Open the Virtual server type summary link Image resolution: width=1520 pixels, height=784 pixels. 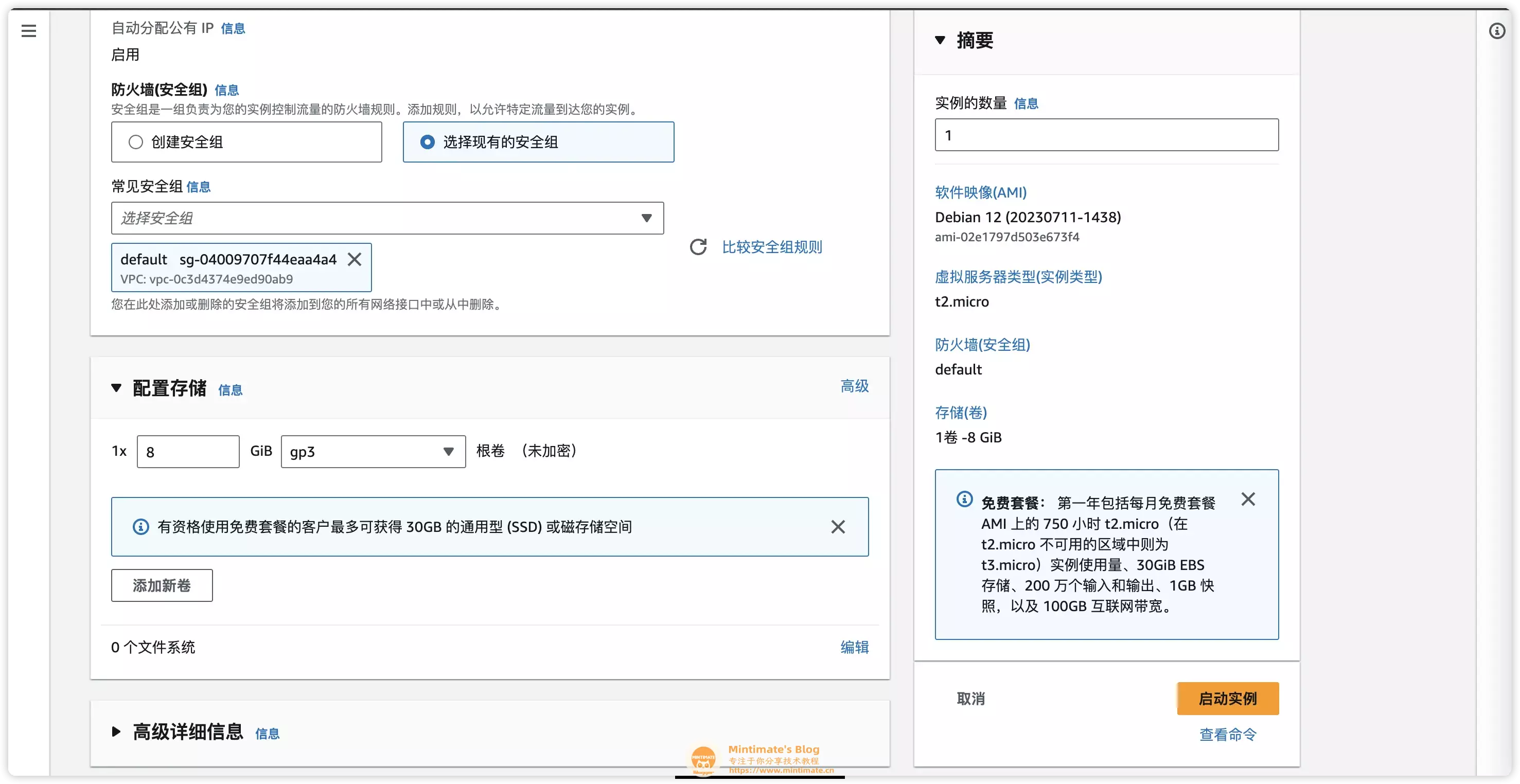tap(1018, 276)
